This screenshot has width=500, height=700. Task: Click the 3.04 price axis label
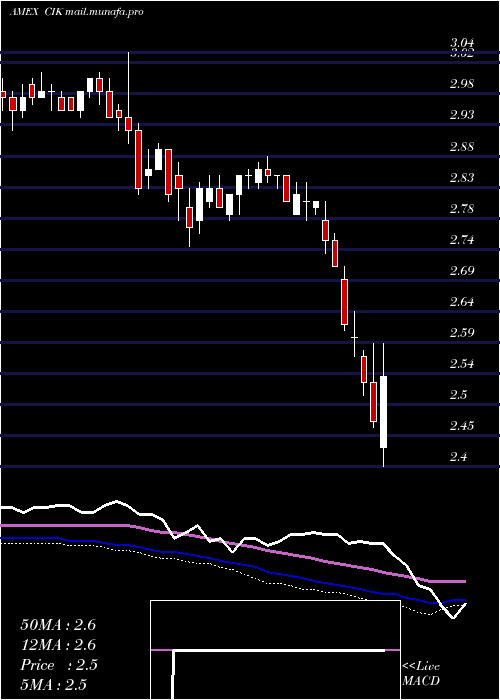point(462,43)
